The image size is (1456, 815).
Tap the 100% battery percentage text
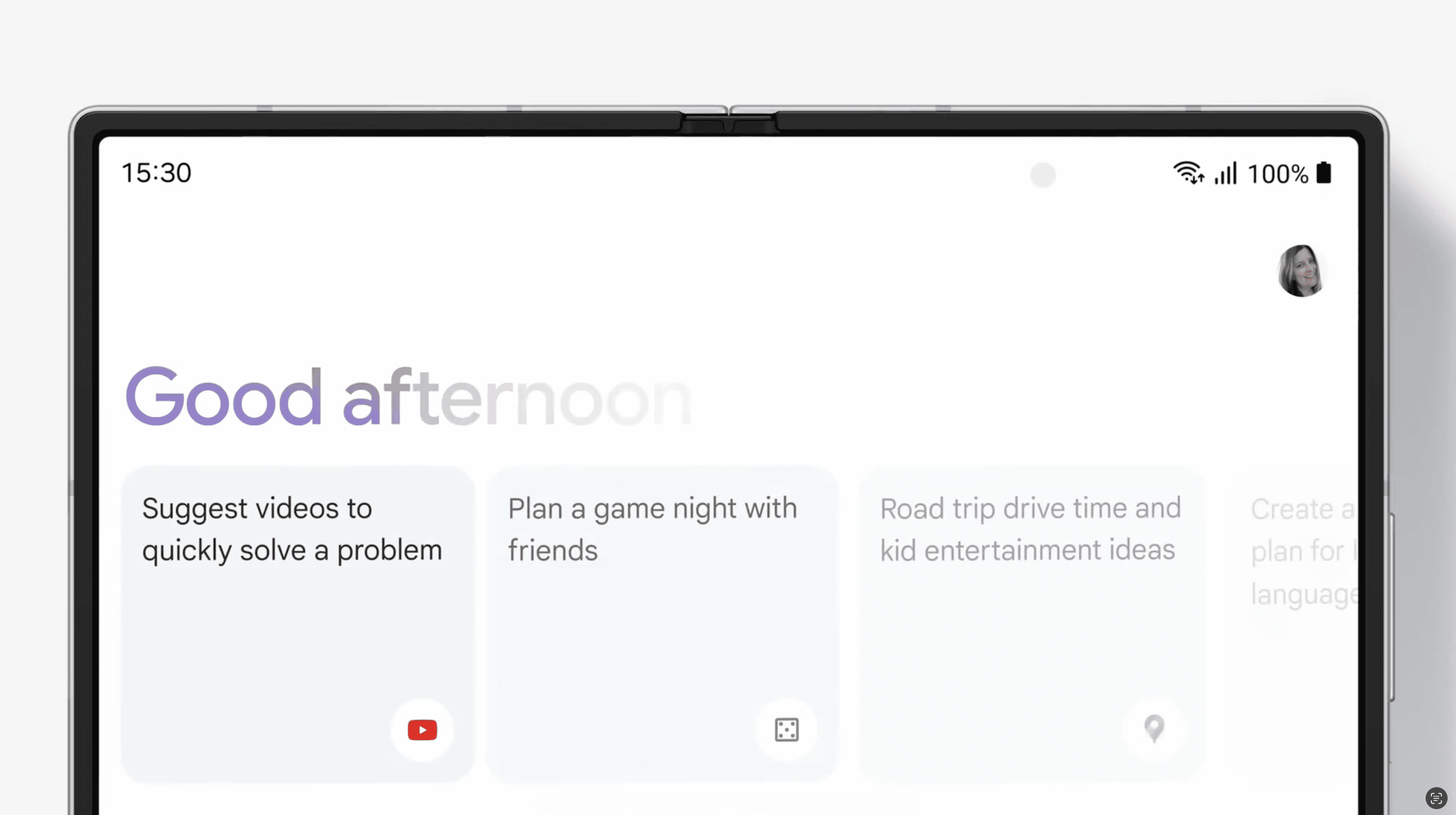click(1277, 174)
